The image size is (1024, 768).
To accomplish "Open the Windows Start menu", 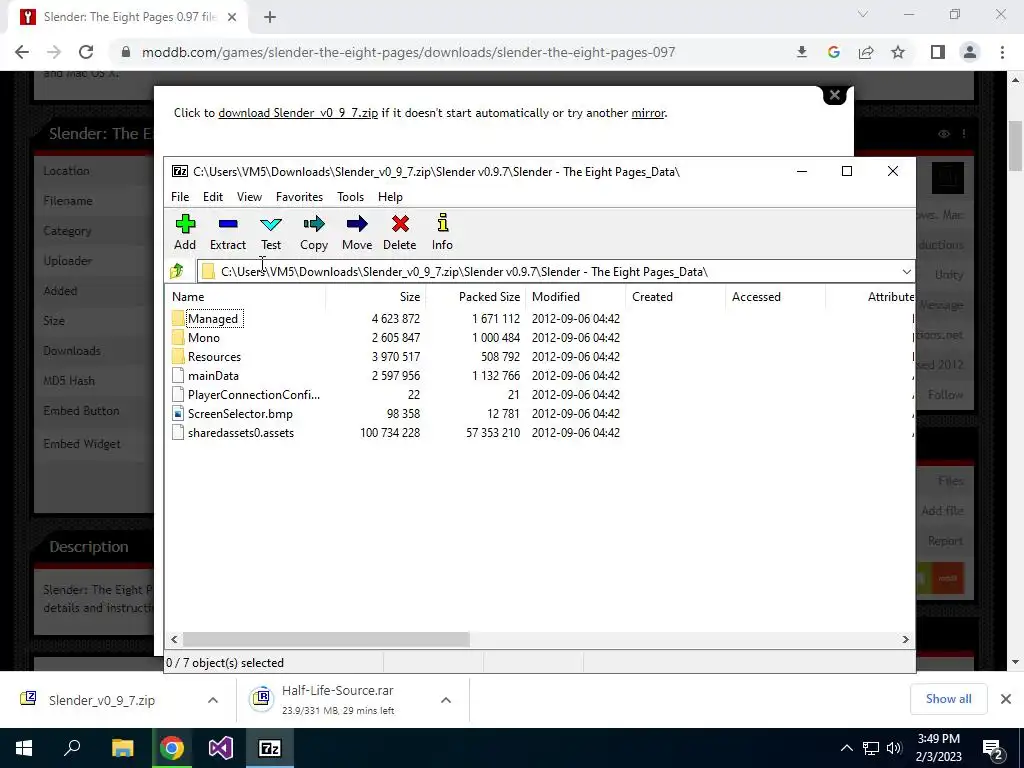I will point(24,748).
